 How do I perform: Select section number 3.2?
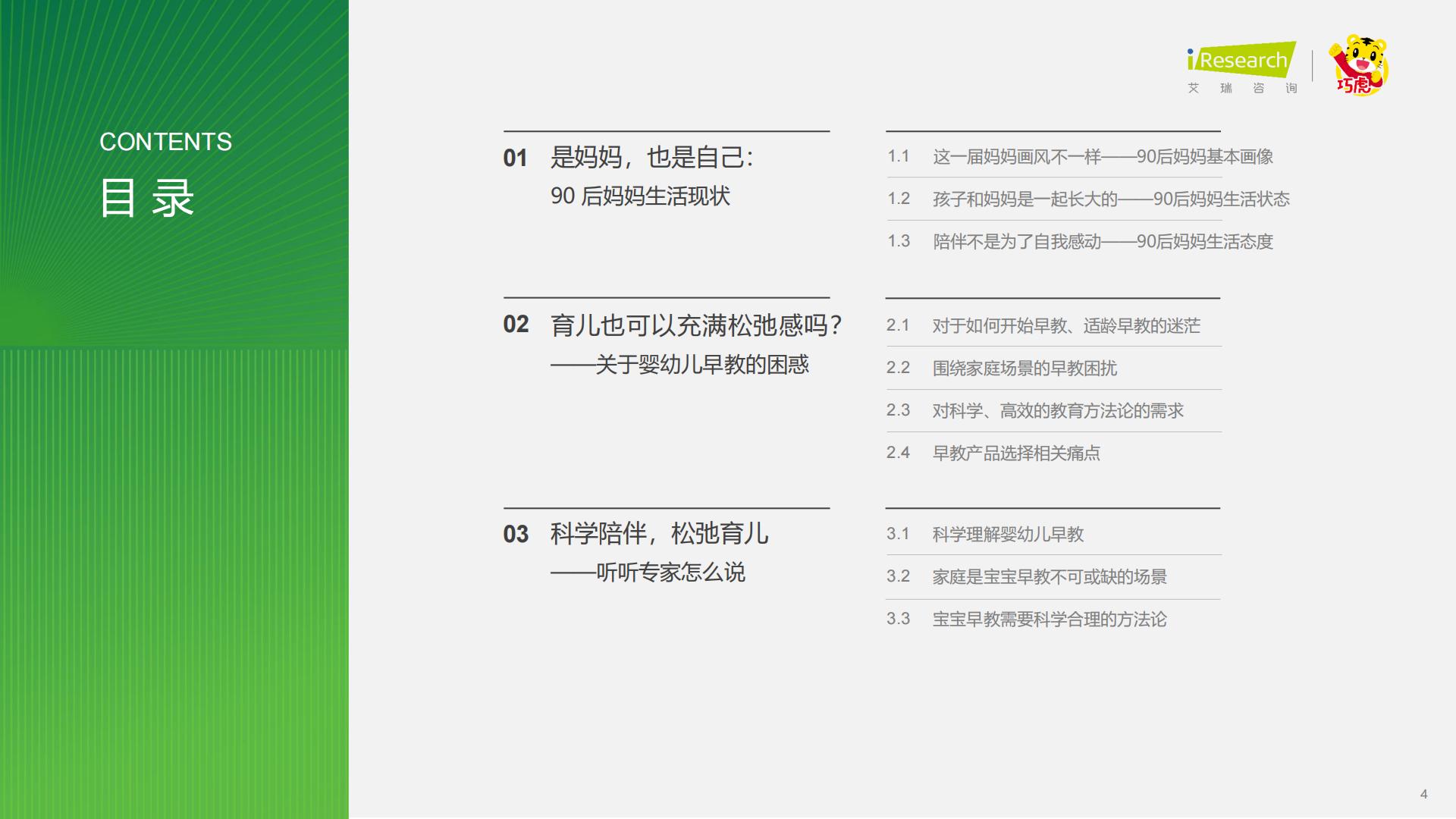(898, 576)
